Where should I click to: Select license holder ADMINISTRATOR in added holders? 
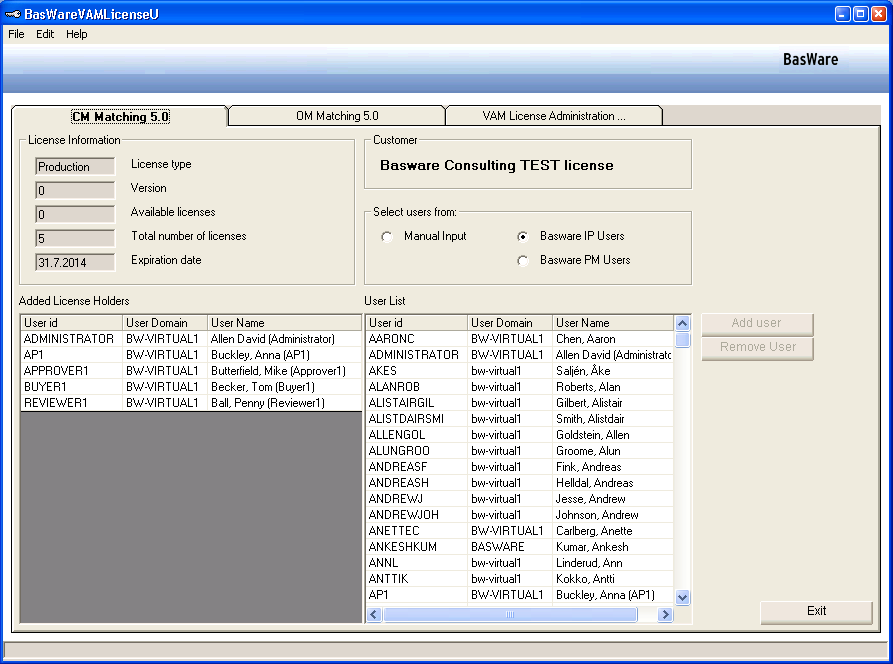pyautogui.click(x=191, y=339)
